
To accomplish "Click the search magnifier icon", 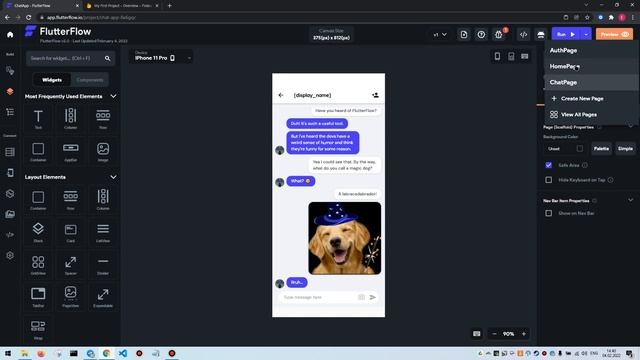I will click(x=107, y=58).
